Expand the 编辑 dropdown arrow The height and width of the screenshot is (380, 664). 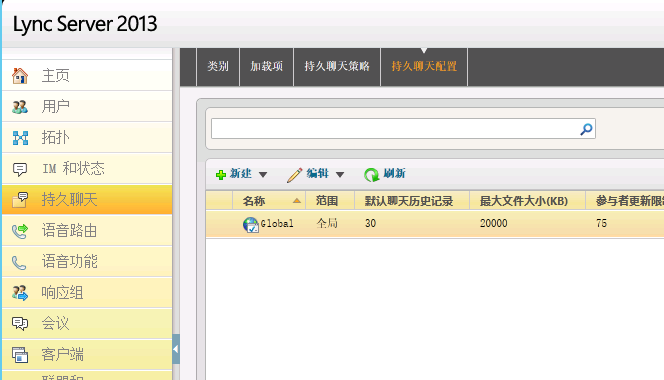point(340,175)
